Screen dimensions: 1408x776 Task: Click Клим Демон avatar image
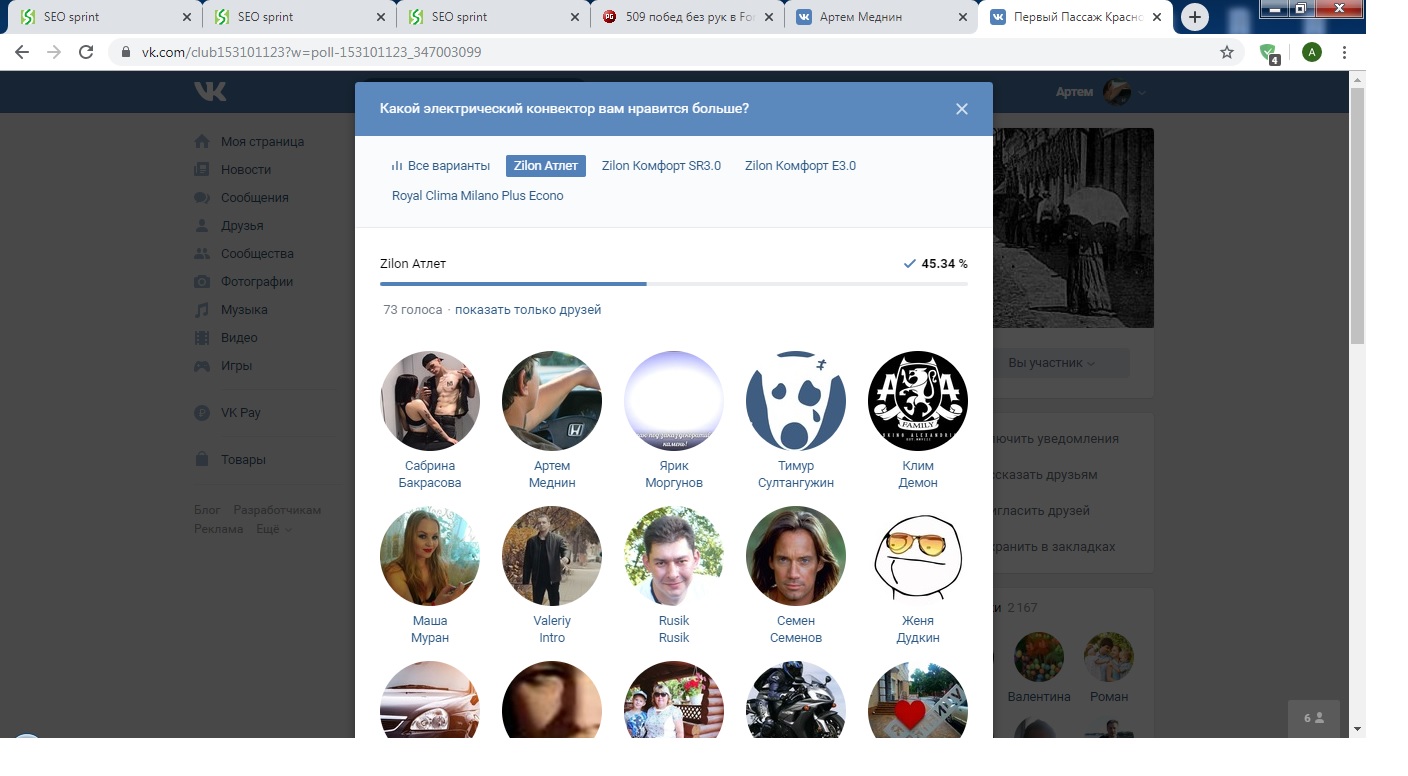point(918,401)
